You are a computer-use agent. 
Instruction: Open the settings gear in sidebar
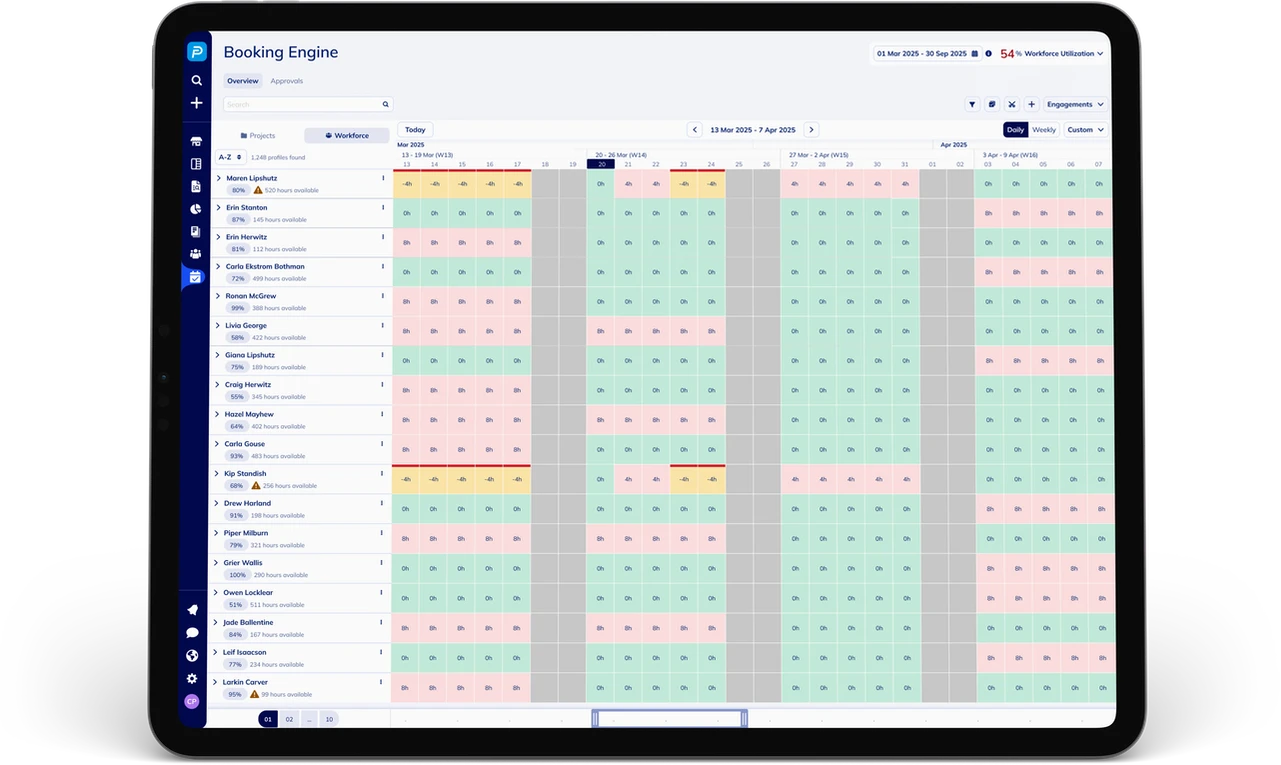[x=192, y=679]
